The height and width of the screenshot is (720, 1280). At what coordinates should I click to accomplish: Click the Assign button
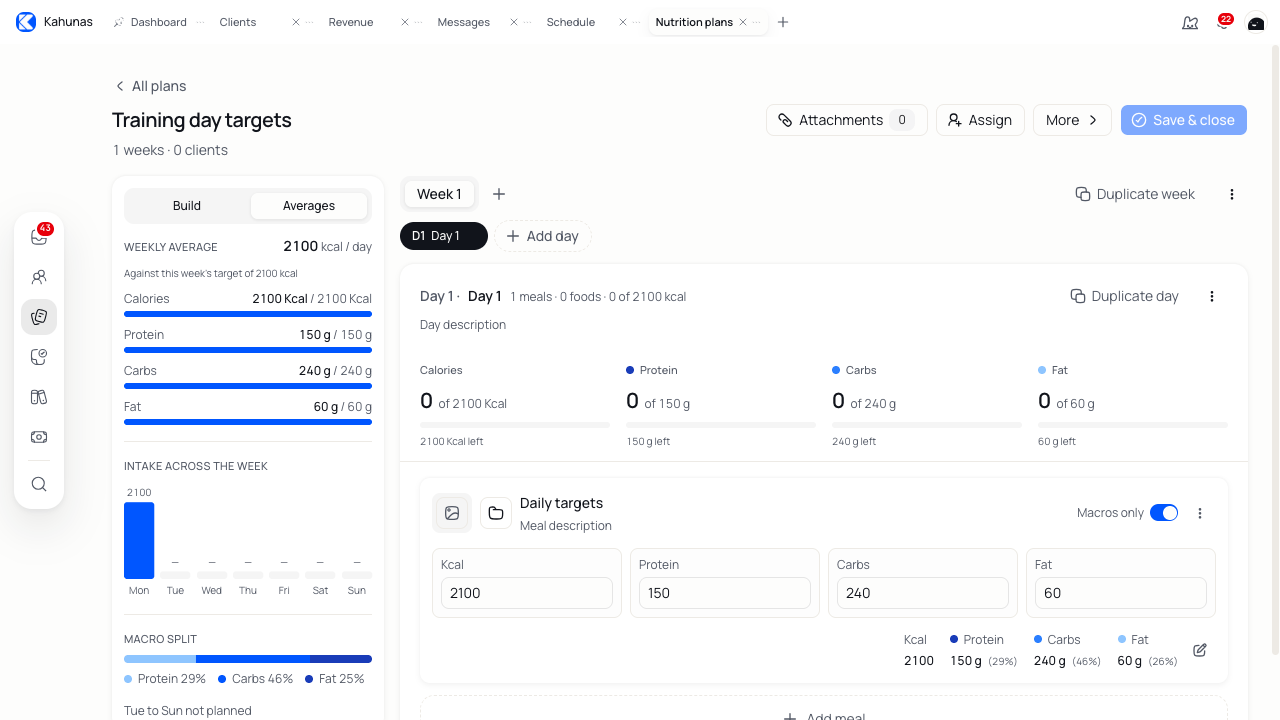[980, 120]
